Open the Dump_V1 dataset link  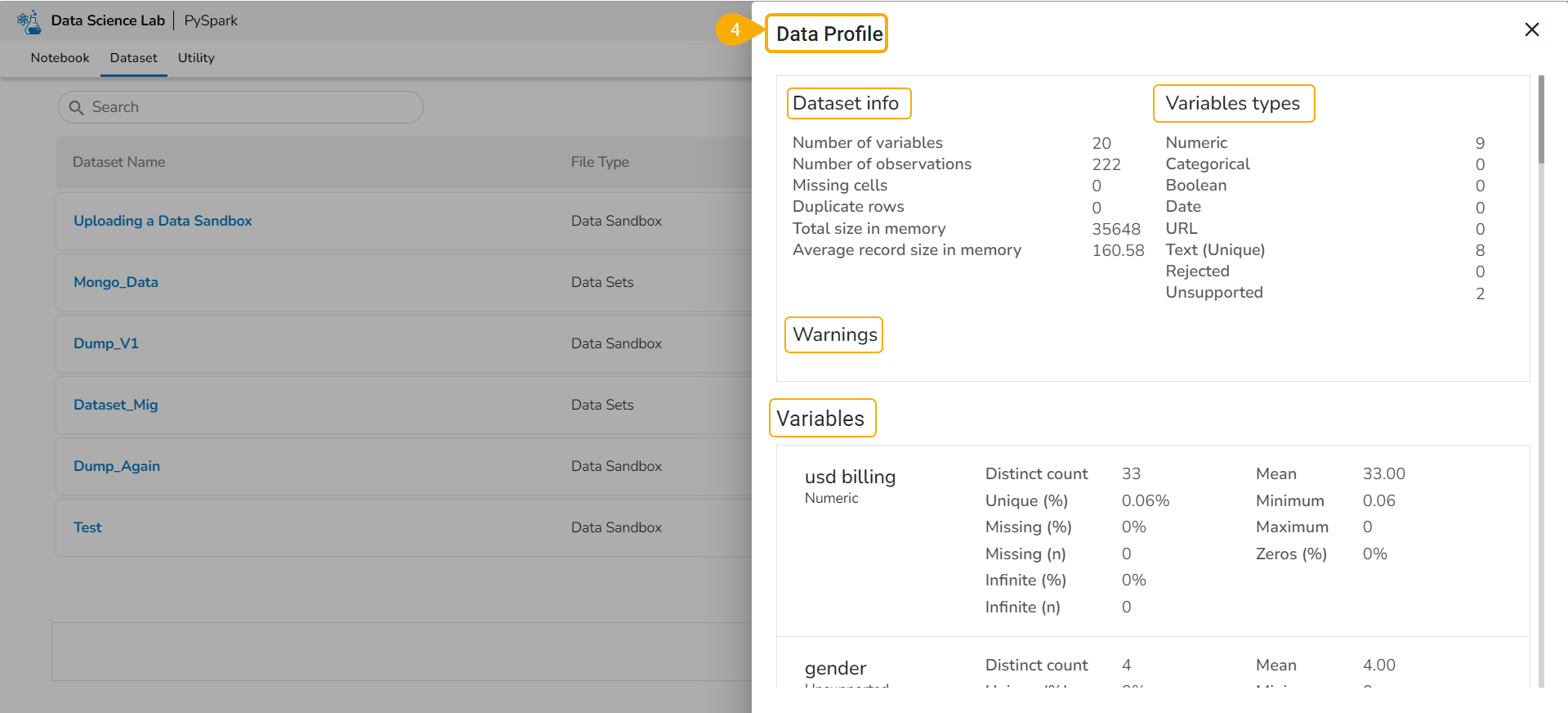point(106,343)
